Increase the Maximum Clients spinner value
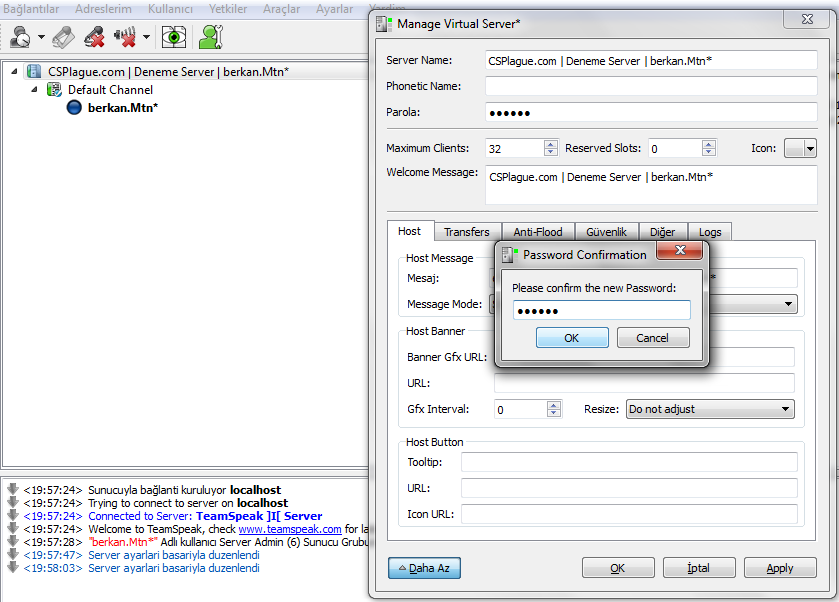 [550, 144]
